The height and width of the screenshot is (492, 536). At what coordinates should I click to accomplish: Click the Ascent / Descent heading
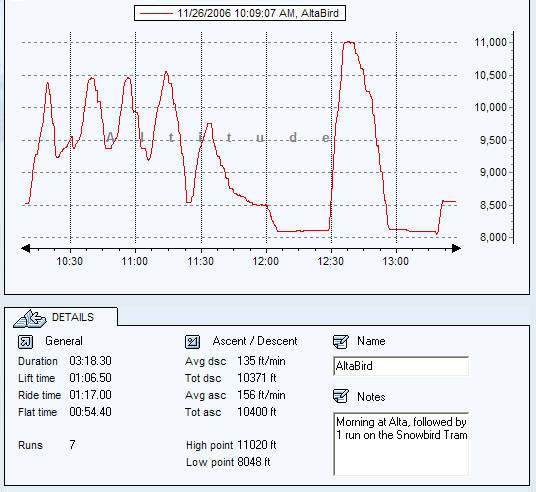click(x=255, y=341)
